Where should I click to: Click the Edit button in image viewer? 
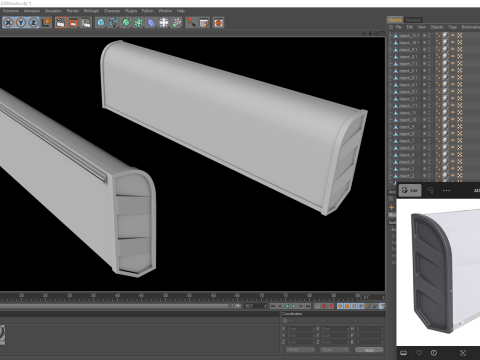coord(410,190)
